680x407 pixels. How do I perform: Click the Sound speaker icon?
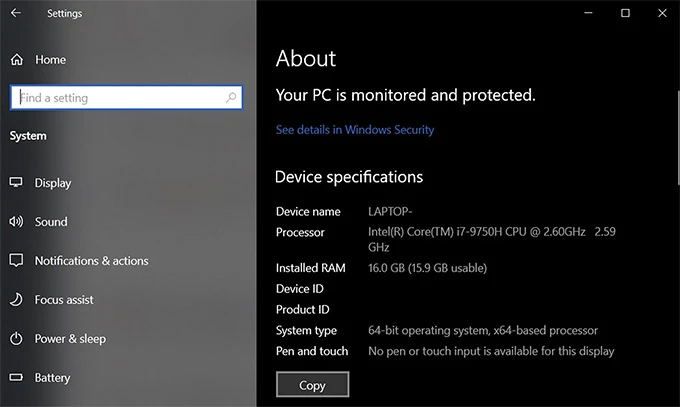tap(16, 222)
